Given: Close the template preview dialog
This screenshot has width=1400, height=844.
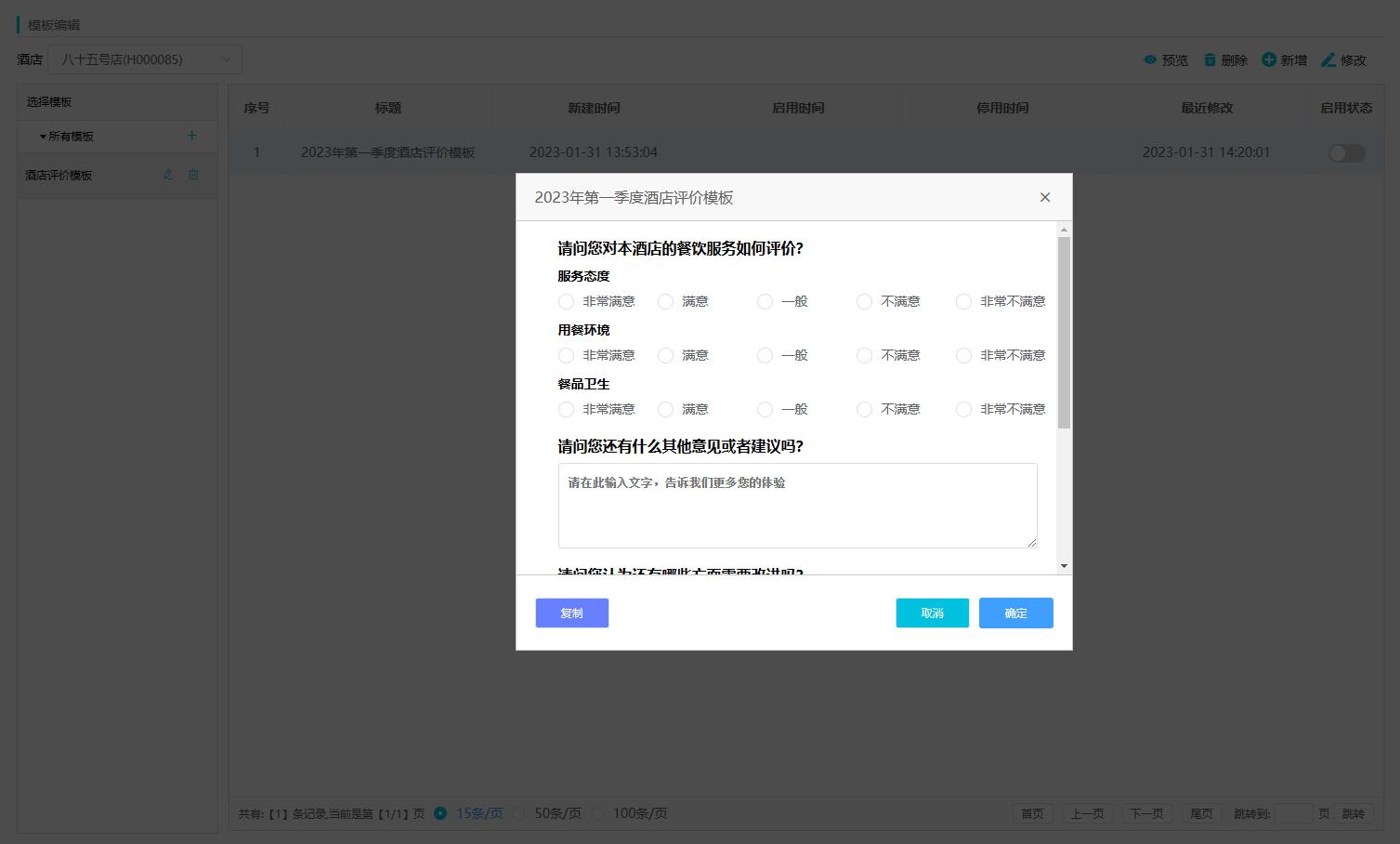Looking at the screenshot, I should click(1044, 197).
